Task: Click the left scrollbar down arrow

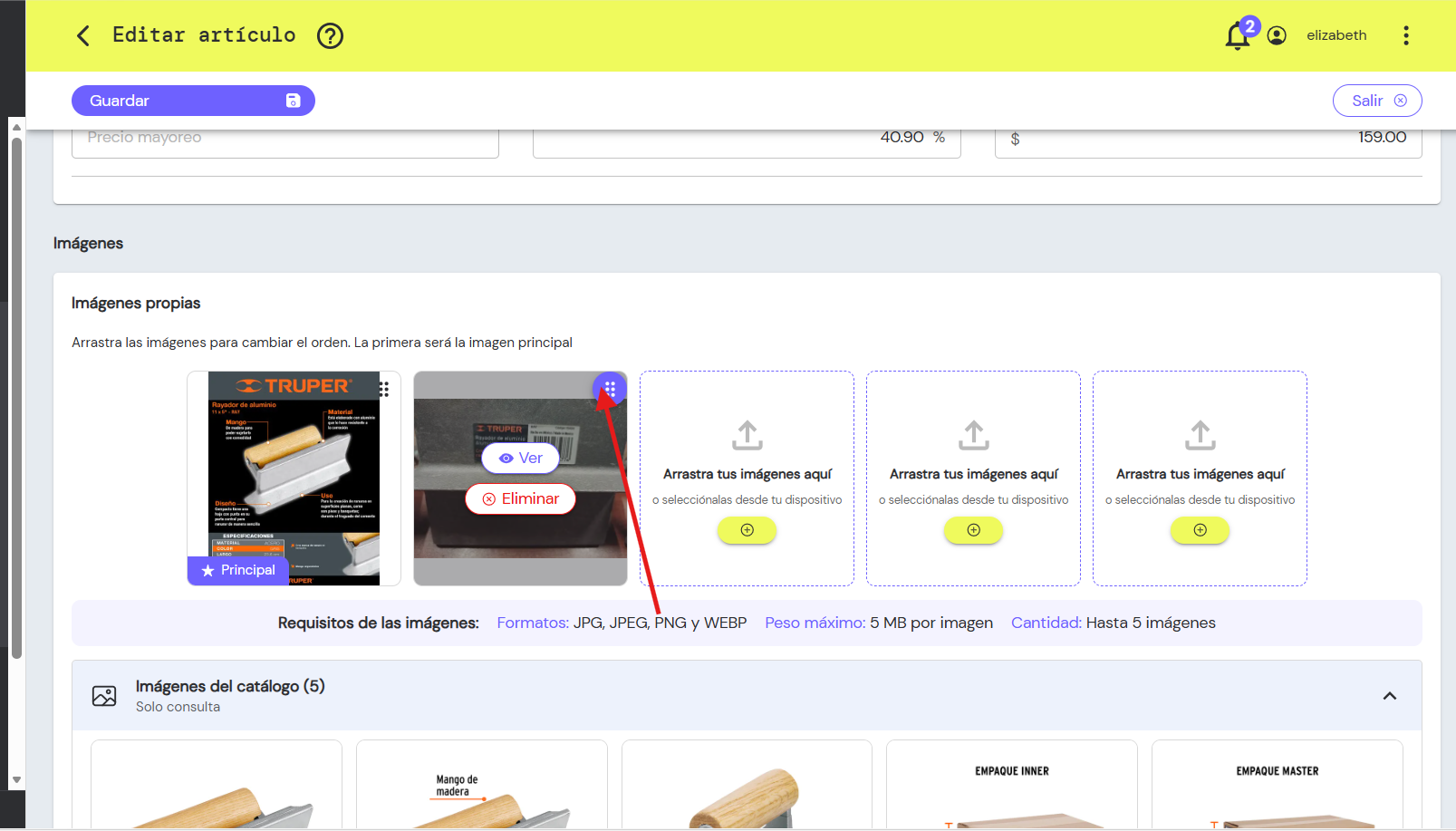Action: click(x=16, y=779)
